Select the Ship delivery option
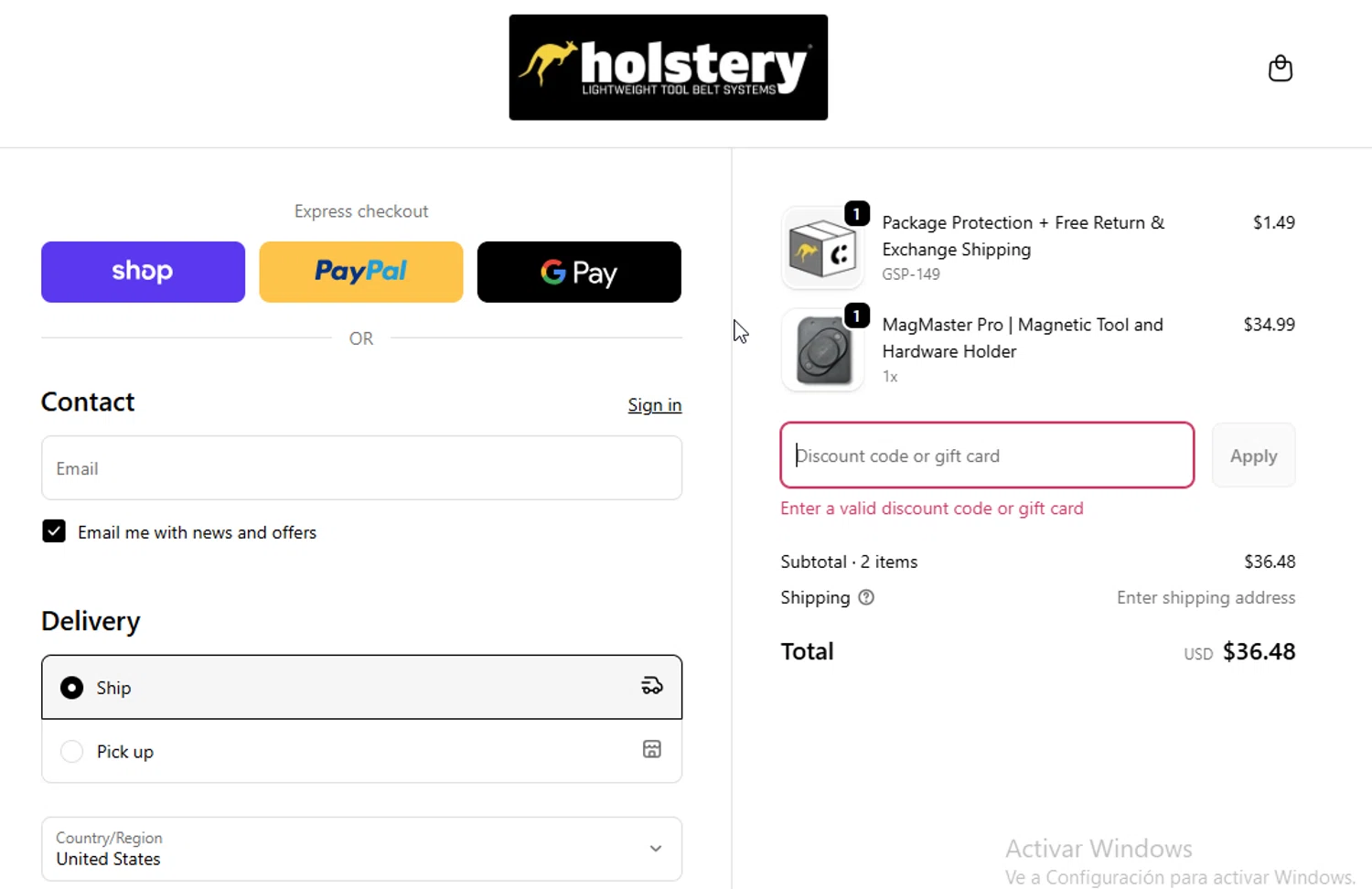 point(361,687)
